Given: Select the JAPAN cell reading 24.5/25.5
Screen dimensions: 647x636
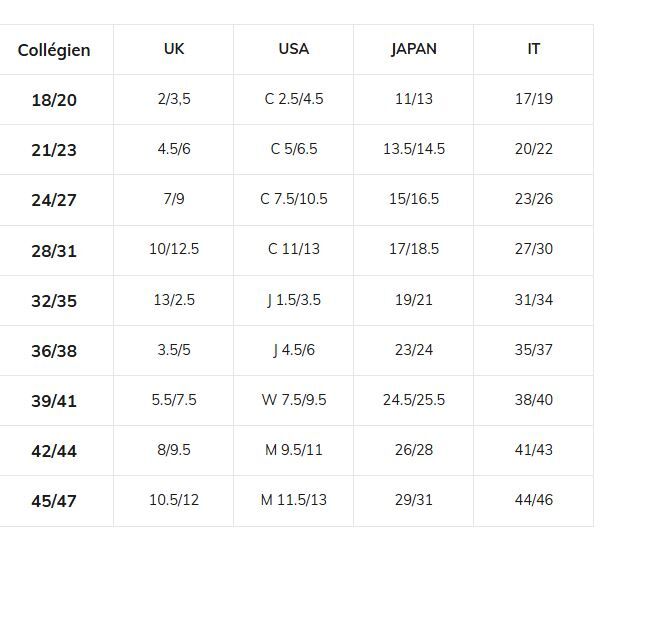Looking at the screenshot, I should pyautogui.click(x=414, y=400).
